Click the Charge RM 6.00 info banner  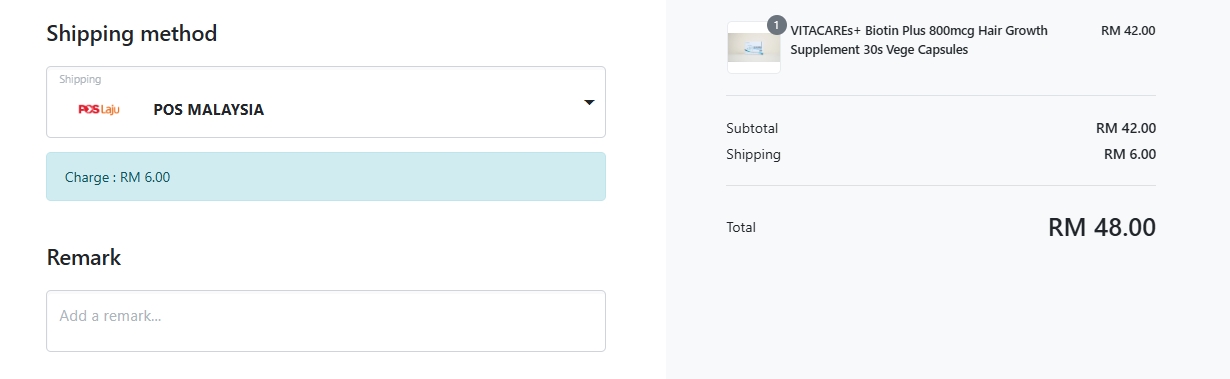tap(326, 177)
